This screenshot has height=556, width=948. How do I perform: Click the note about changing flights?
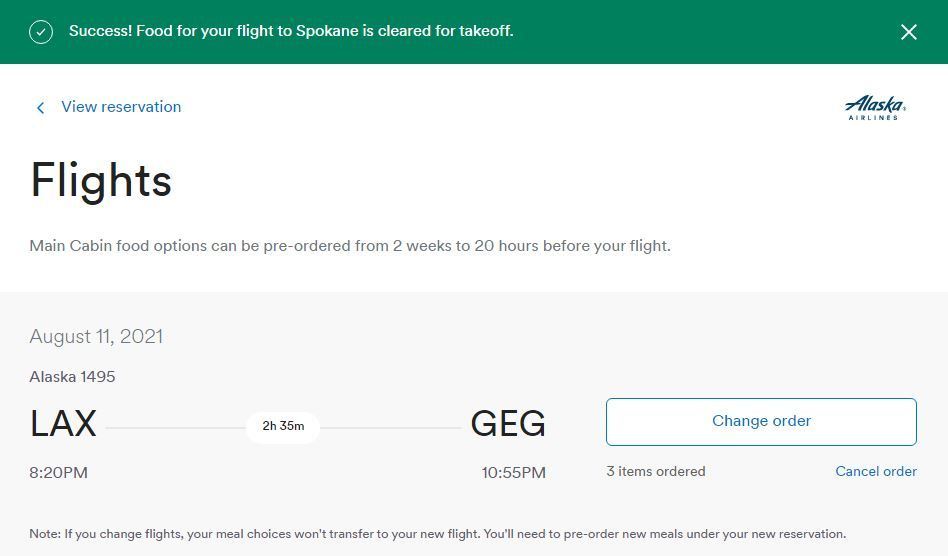[437, 534]
